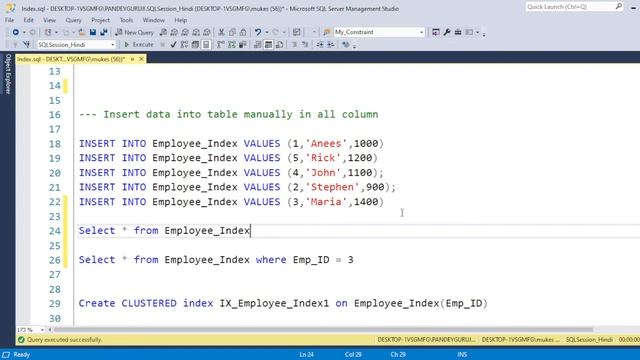Click the 'Create CLUSTERED index' statement line
The height and width of the screenshot is (360, 640).
click(x=283, y=303)
